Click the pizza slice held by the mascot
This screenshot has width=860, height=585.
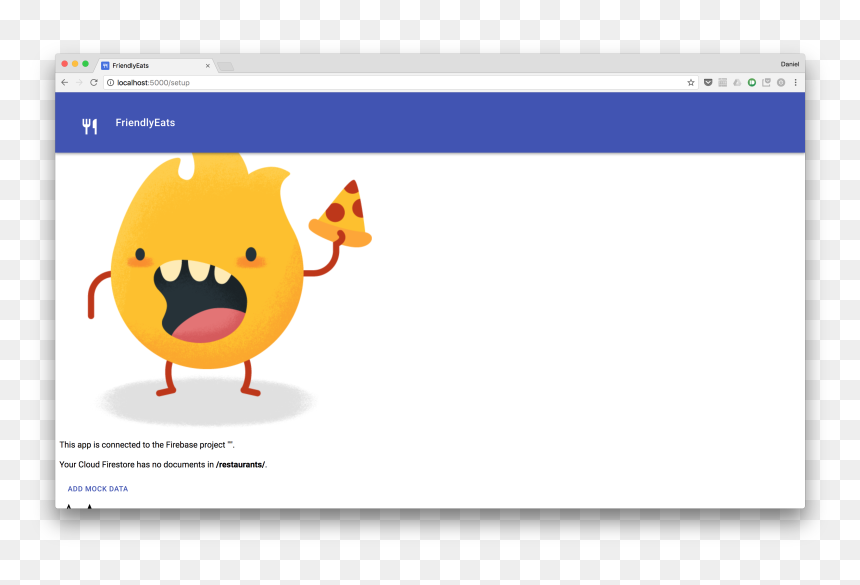pos(341,214)
